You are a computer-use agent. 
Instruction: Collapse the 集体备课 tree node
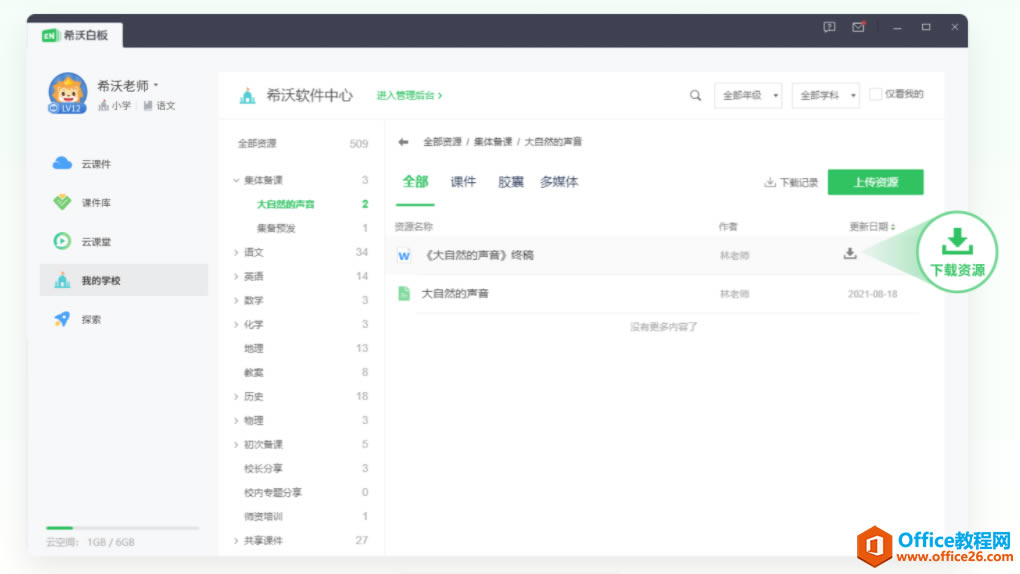coord(236,180)
